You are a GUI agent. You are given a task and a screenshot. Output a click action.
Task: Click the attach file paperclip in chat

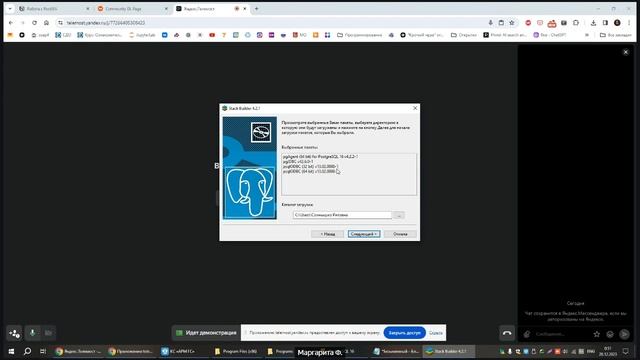(x=527, y=334)
